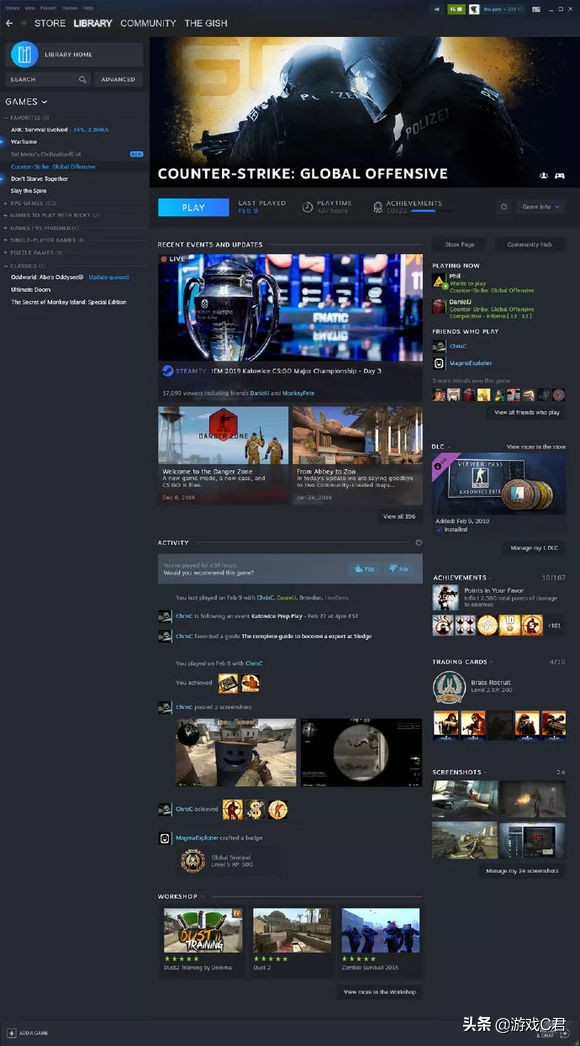
Task: Open the LIBRARY tab
Action: coord(93,23)
